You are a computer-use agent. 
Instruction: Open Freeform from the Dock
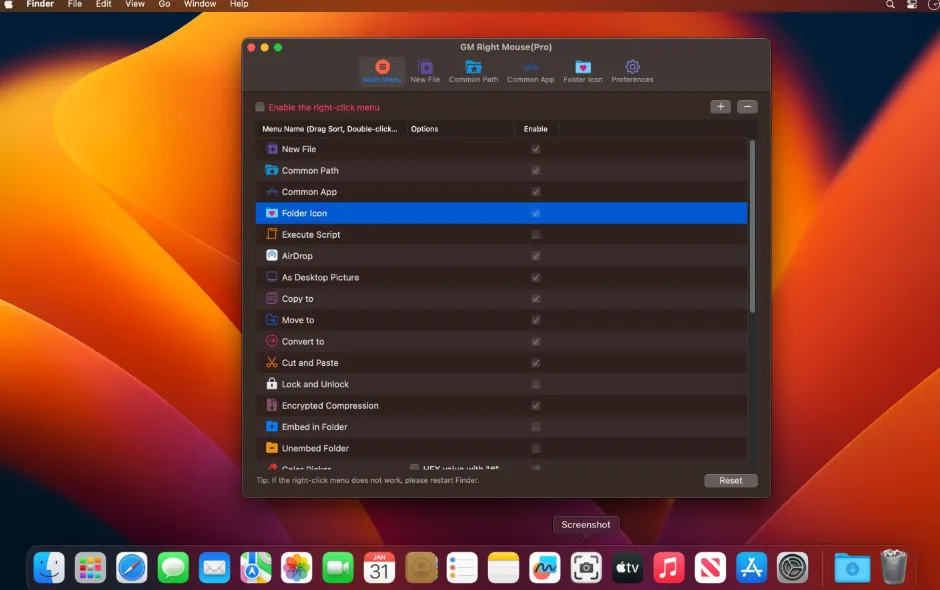coord(544,567)
